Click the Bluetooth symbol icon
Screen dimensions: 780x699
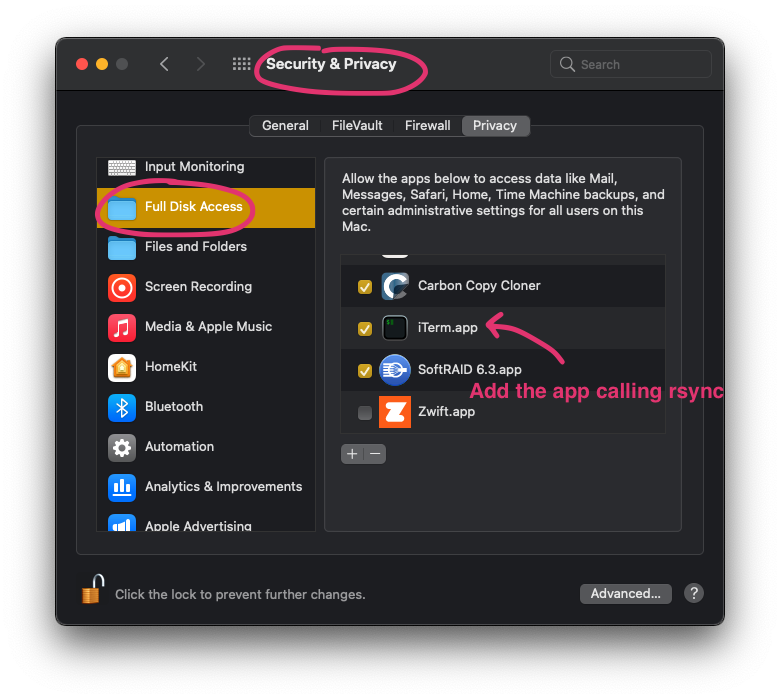tap(122, 408)
